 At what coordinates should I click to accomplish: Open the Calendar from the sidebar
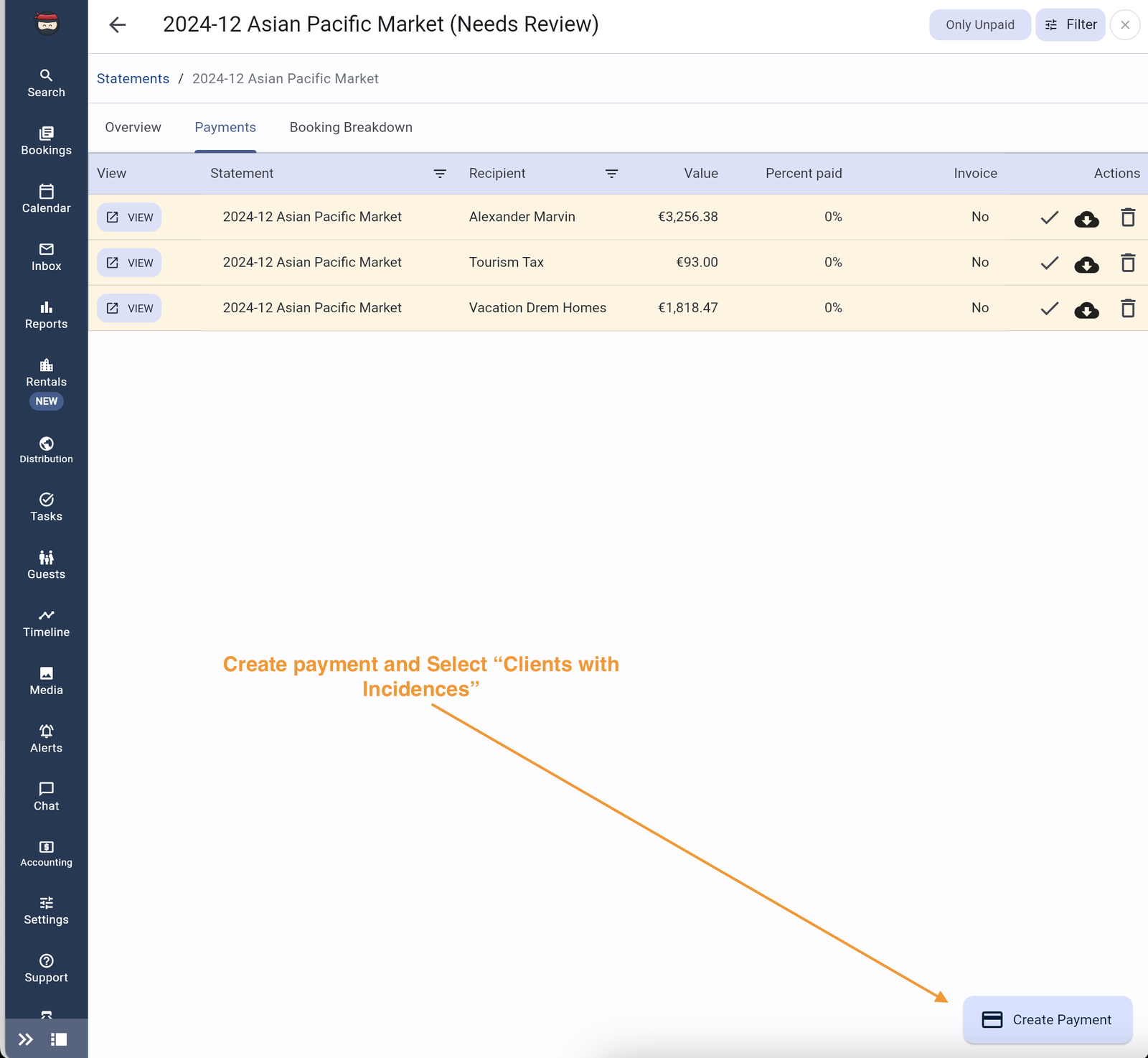46,199
